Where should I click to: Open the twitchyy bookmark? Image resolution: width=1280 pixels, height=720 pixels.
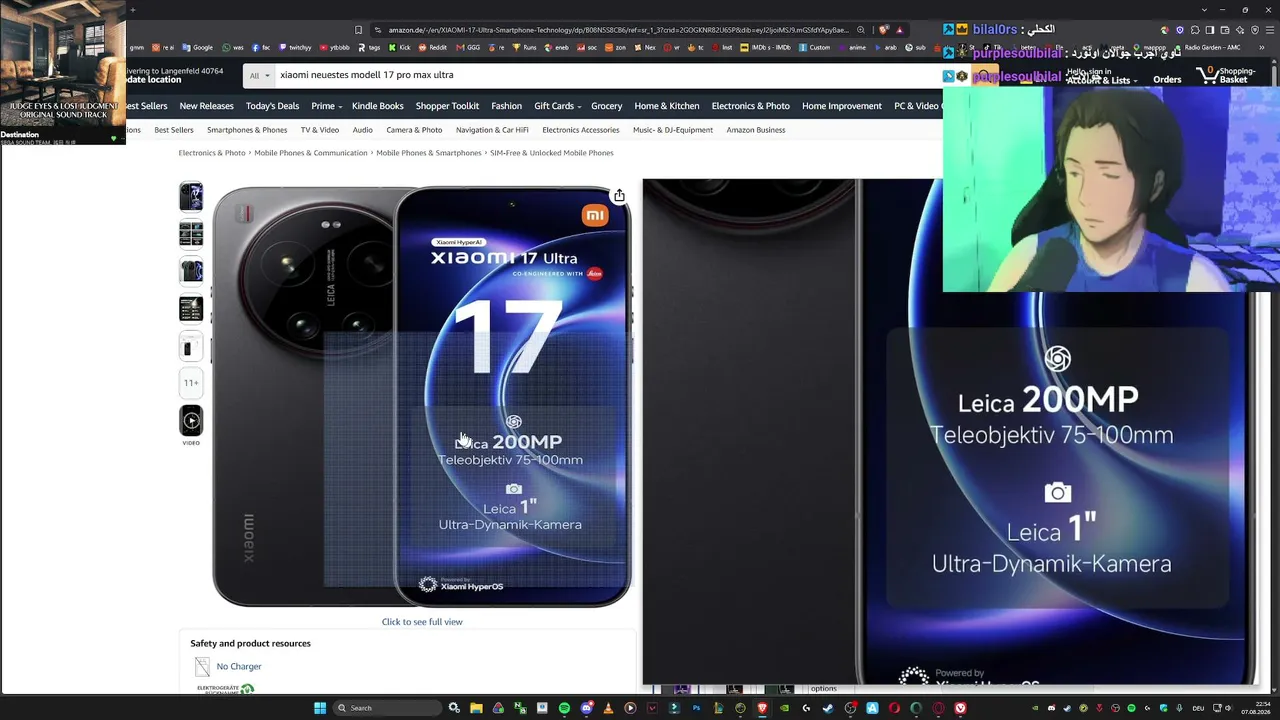coord(295,47)
